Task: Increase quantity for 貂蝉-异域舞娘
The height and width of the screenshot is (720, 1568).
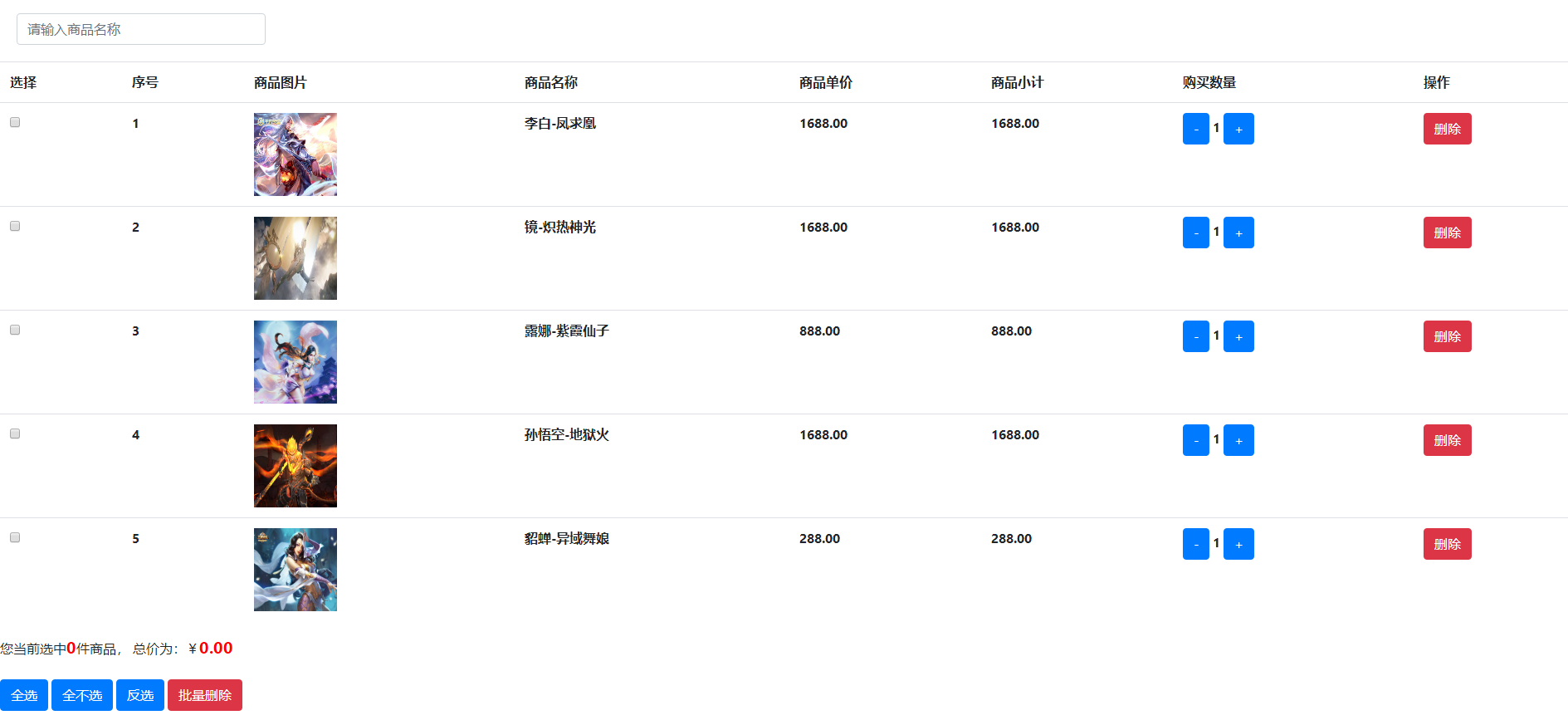Action: (1238, 544)
